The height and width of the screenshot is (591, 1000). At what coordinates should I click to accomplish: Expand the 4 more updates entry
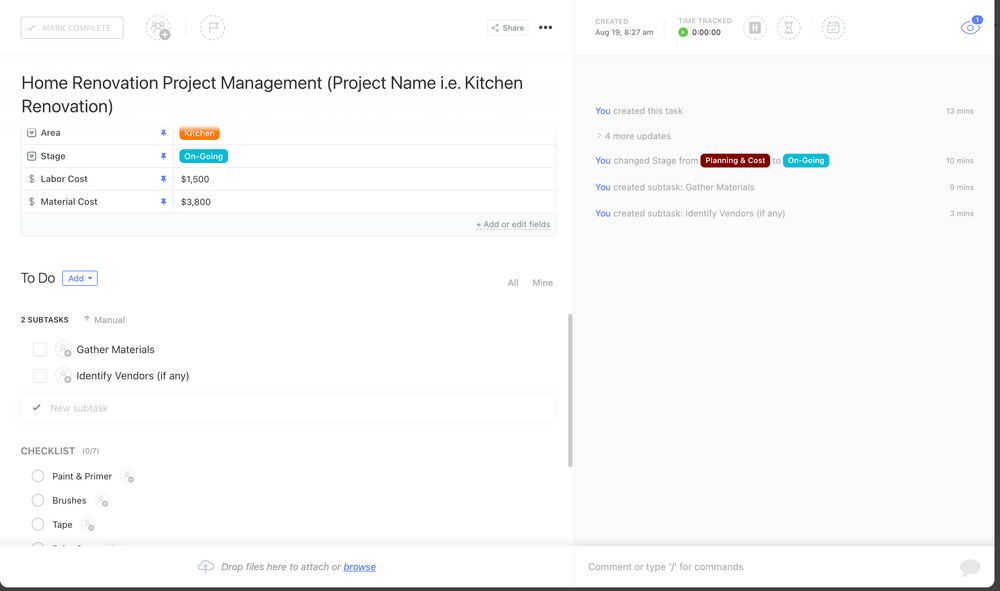click(x=637, y=135)
